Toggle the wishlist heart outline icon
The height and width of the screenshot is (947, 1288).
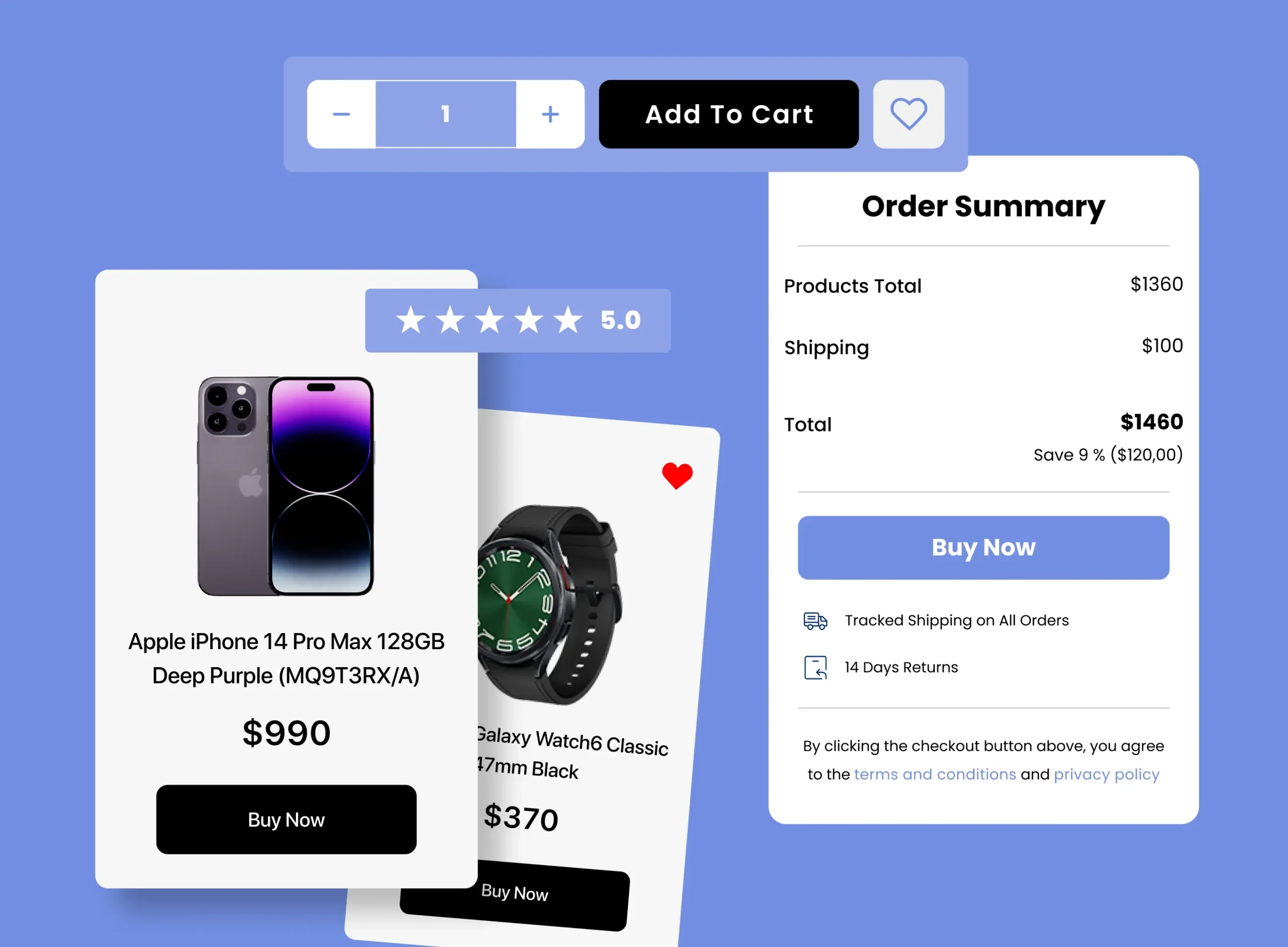tap(909, 114)
